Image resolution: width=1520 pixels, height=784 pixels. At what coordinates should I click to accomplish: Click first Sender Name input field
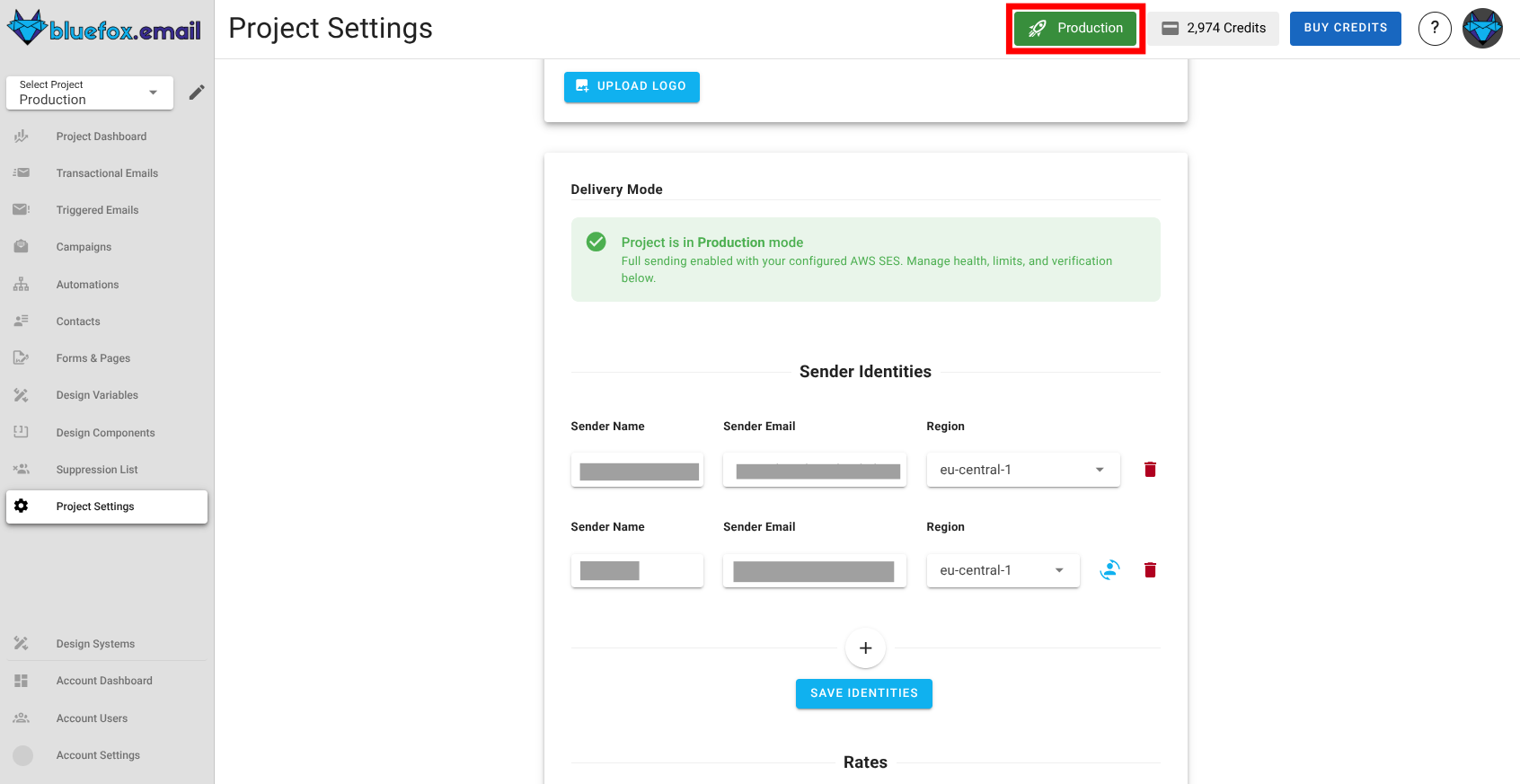(637, 470)
